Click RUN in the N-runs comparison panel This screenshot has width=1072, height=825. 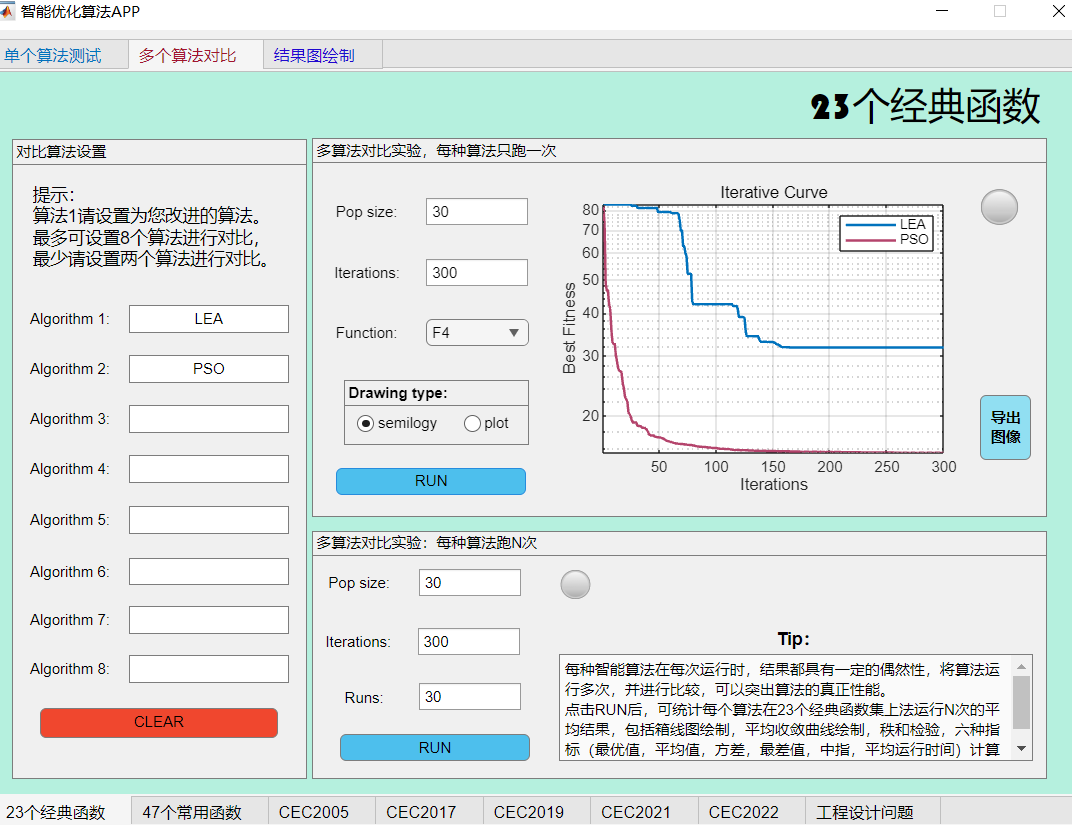tap(434, 747)
